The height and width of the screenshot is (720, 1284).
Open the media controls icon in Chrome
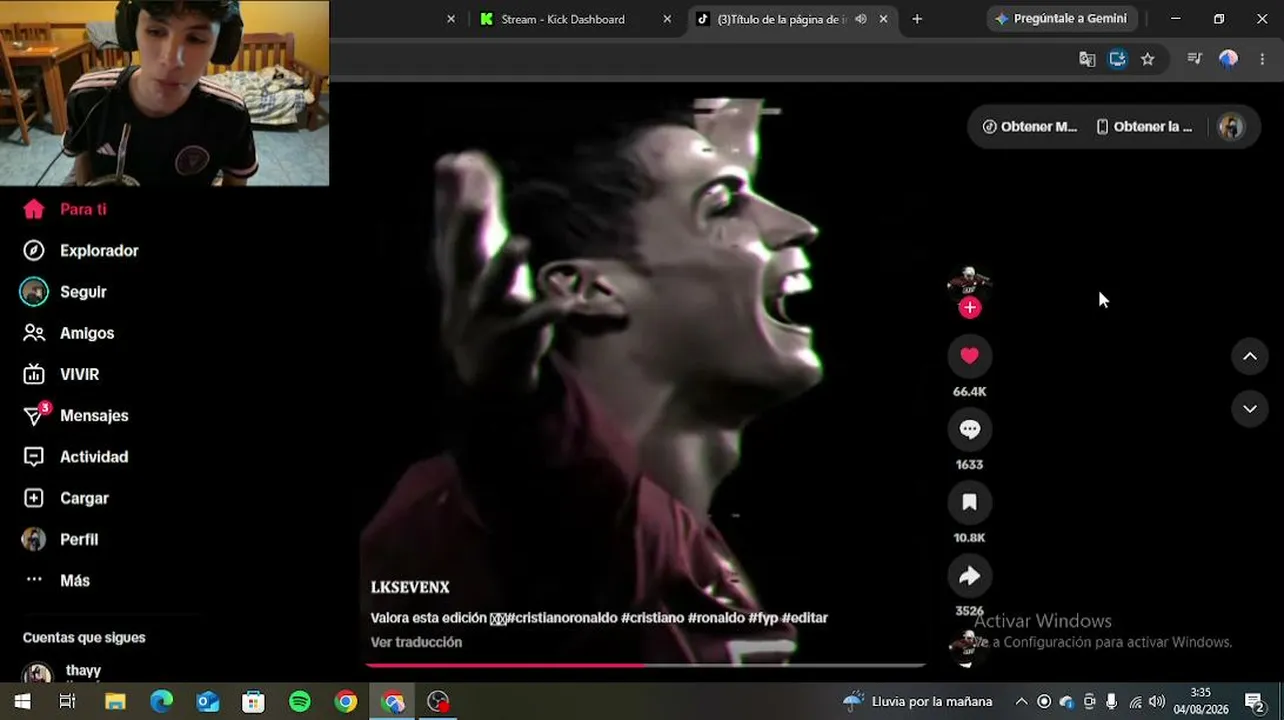1194,59
